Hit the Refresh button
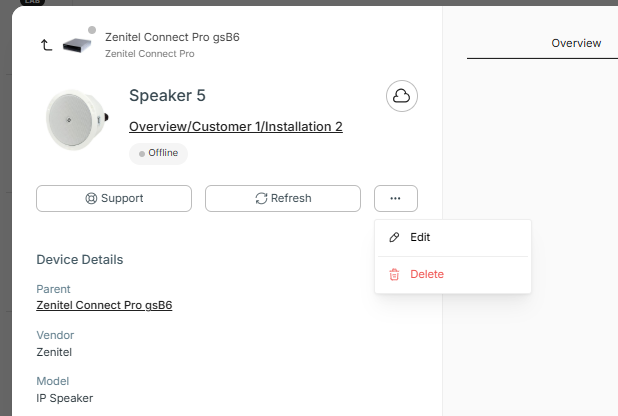The image size is (618, 416). (x=283, y=198)
